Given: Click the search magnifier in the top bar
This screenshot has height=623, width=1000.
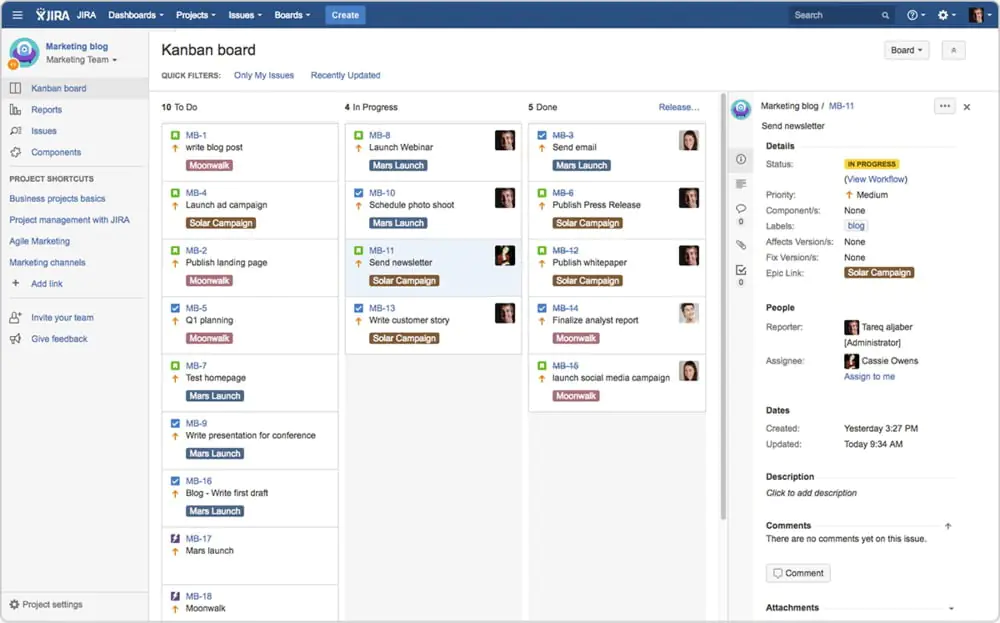Looking at the screenshot, I should [884, 14].
